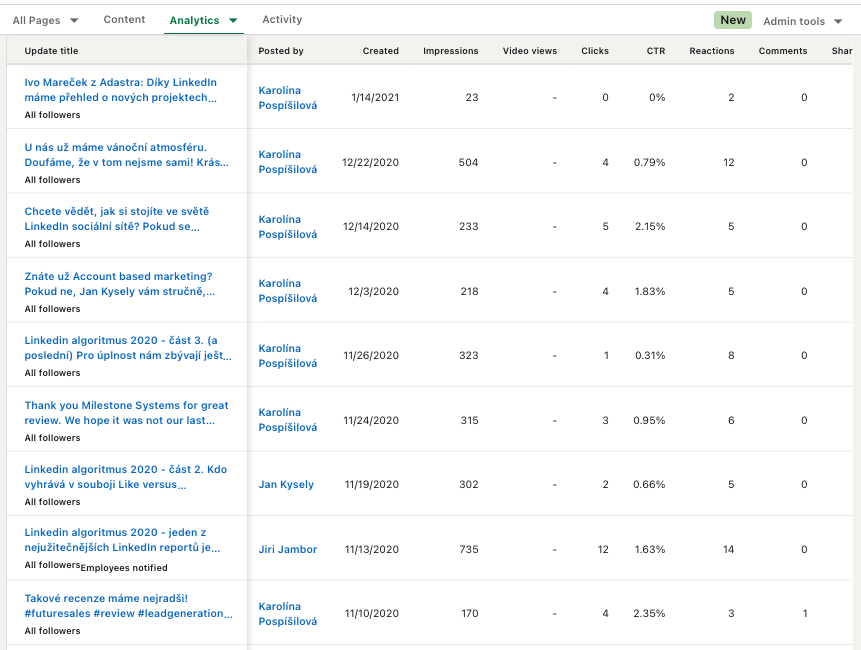
Task: Switch to the Activity tab
Action: (x=282, y=20)
